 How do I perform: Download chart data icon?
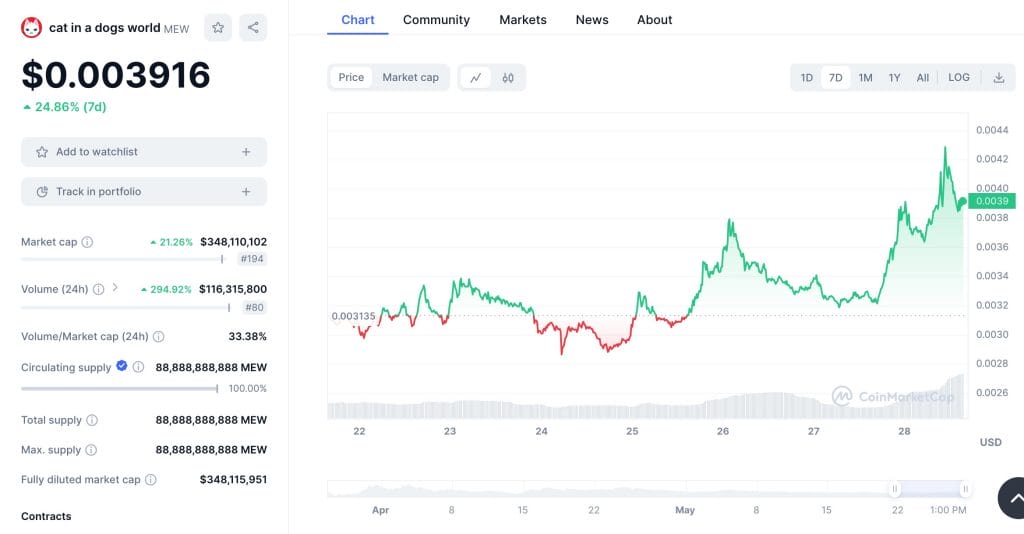pyautogui.click(x=998, y=77)
